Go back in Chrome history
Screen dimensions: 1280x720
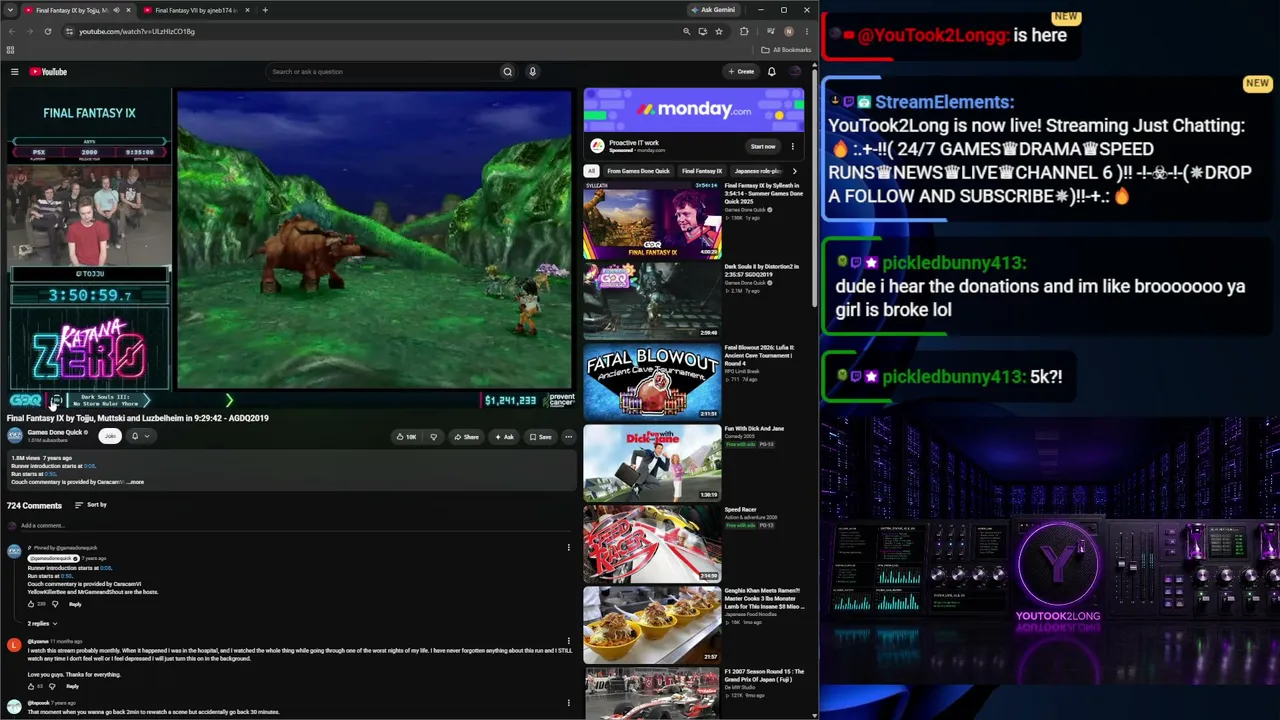12,31
